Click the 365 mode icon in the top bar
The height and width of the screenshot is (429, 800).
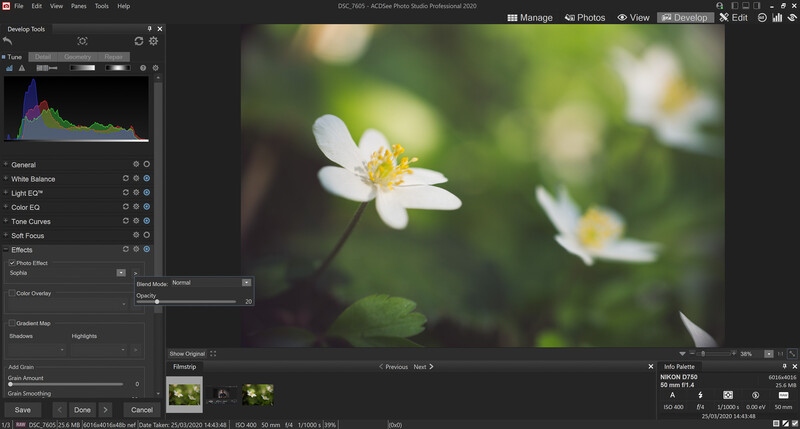click(762, 17)
